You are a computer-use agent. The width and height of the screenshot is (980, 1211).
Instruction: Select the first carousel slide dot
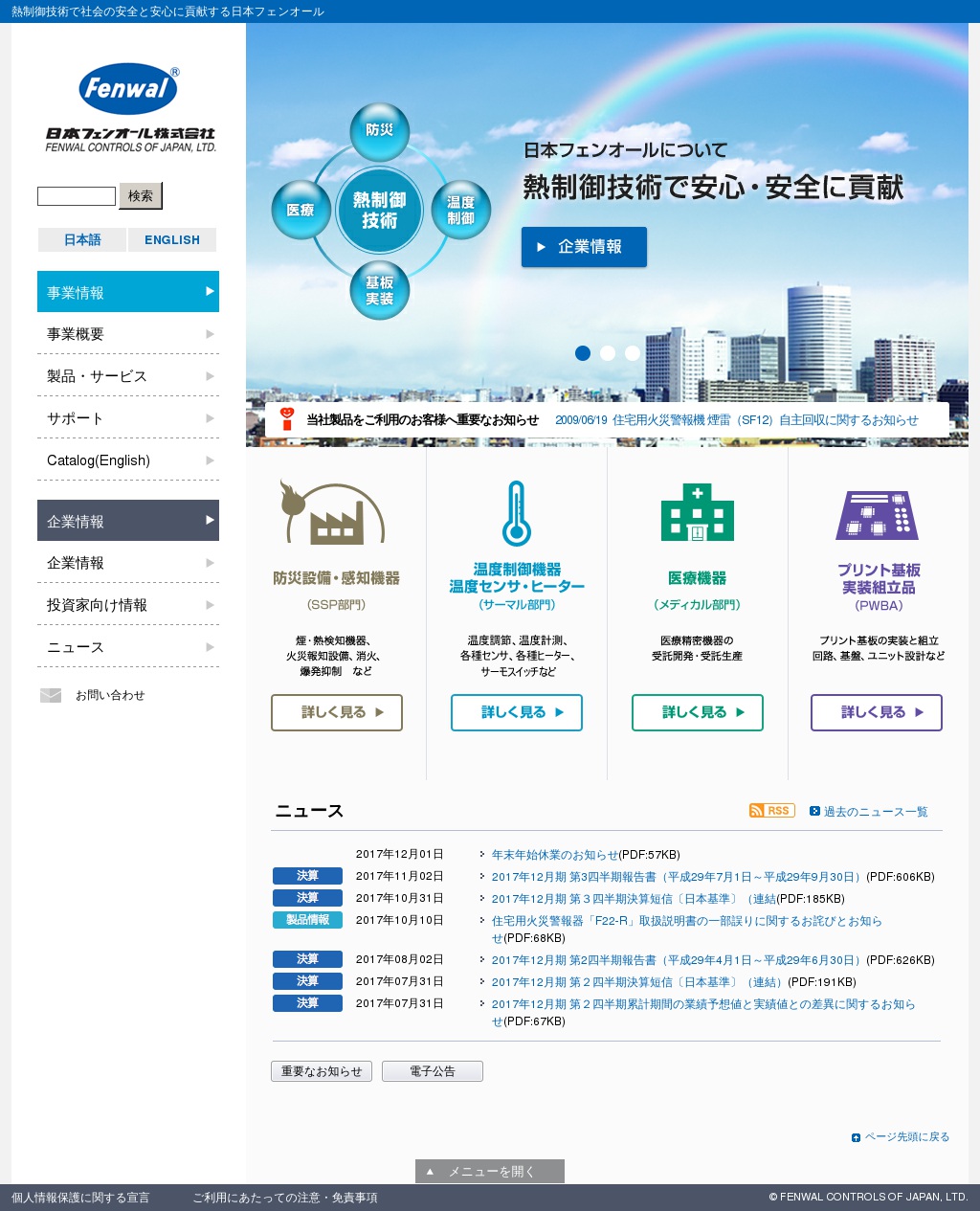point(583,353)
